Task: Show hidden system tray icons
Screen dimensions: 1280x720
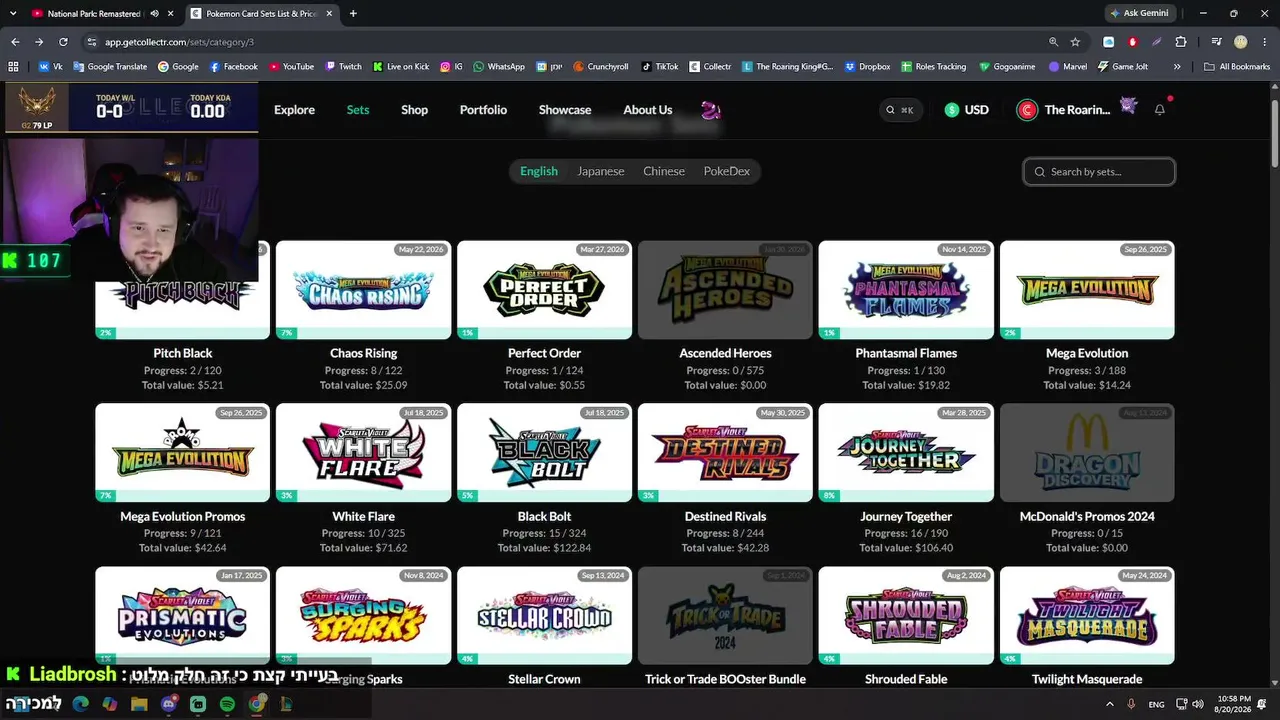Action: (x=1111, y=704)
